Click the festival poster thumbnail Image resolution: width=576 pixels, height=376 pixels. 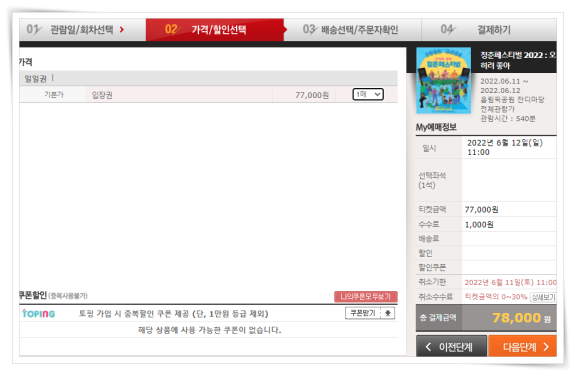(x=443, y=80)
